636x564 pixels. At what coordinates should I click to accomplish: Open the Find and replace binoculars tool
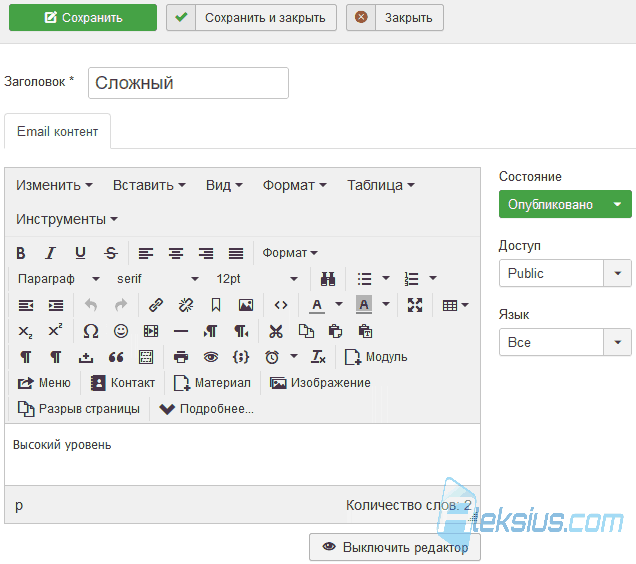click(x=328, y=279)
